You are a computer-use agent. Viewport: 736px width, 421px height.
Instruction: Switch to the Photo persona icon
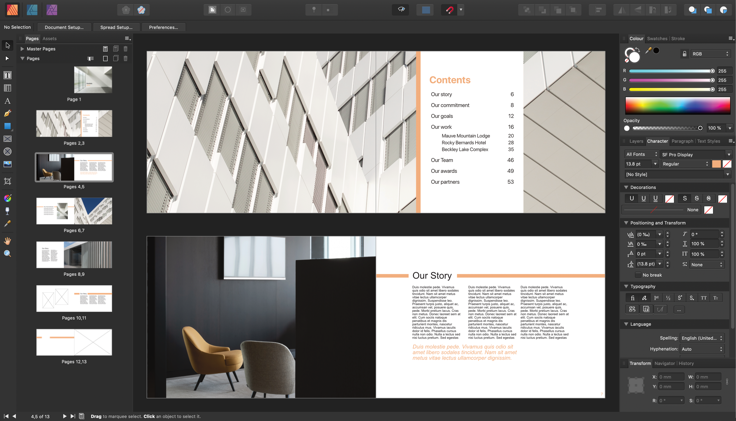pyautogui.click(x=52, y=9)
